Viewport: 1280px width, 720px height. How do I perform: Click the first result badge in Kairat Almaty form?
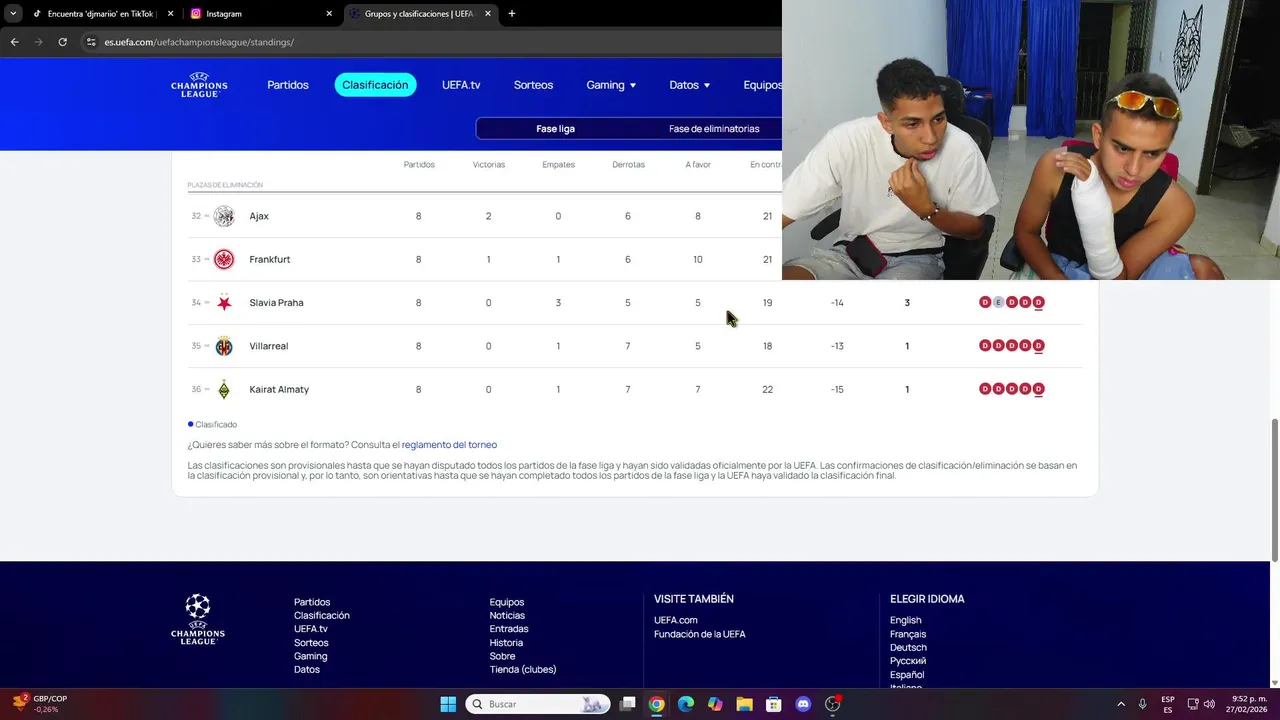(985, 389)
